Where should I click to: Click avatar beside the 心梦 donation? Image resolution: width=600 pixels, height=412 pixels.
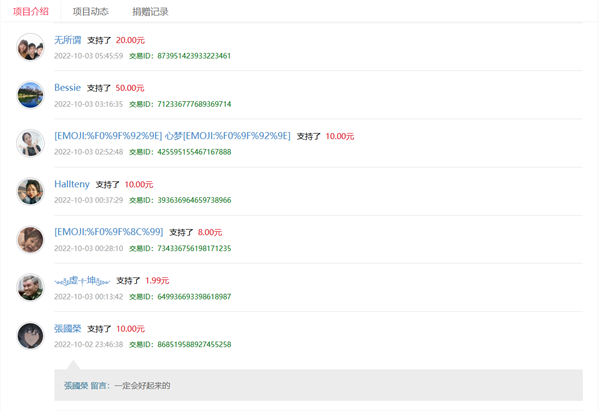30,143
